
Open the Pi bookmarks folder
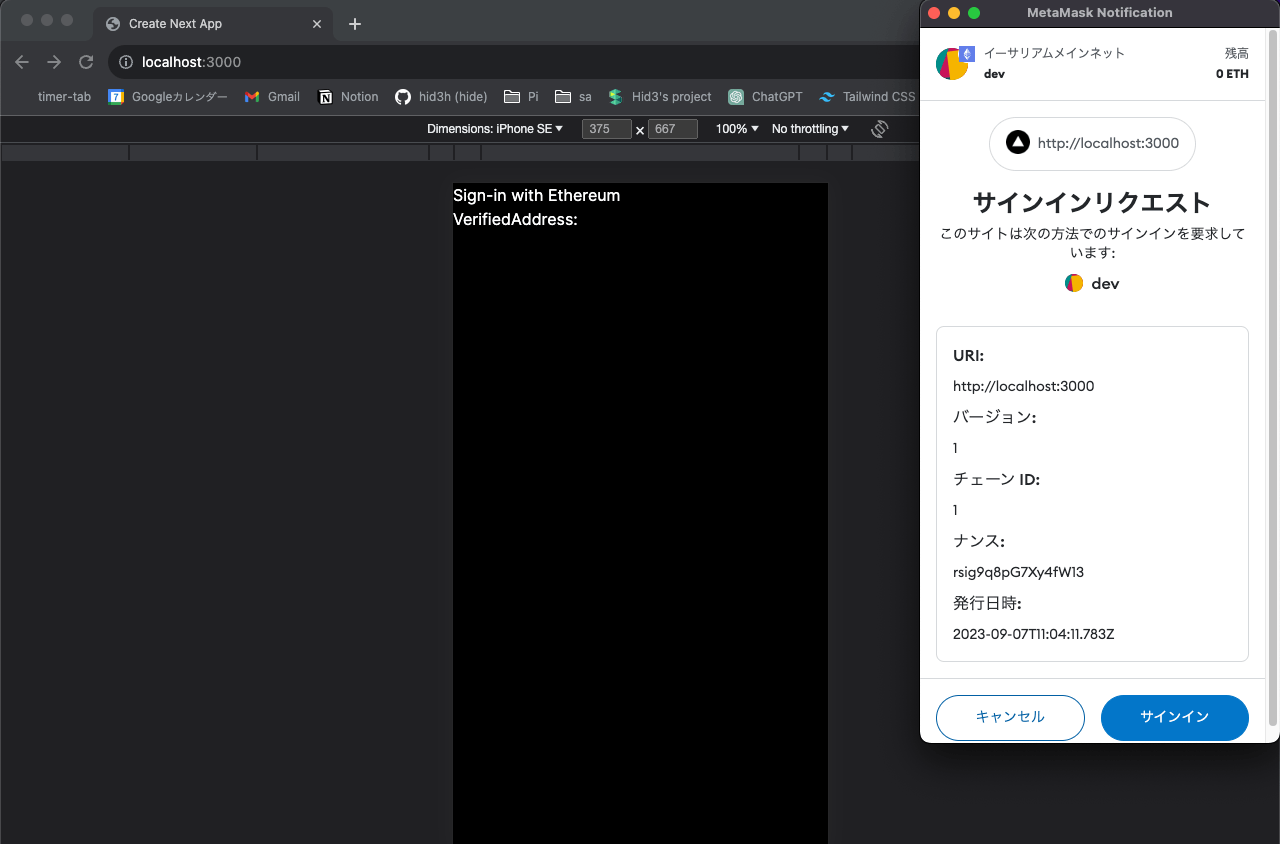pyautogui.click(x=521, y=97)
